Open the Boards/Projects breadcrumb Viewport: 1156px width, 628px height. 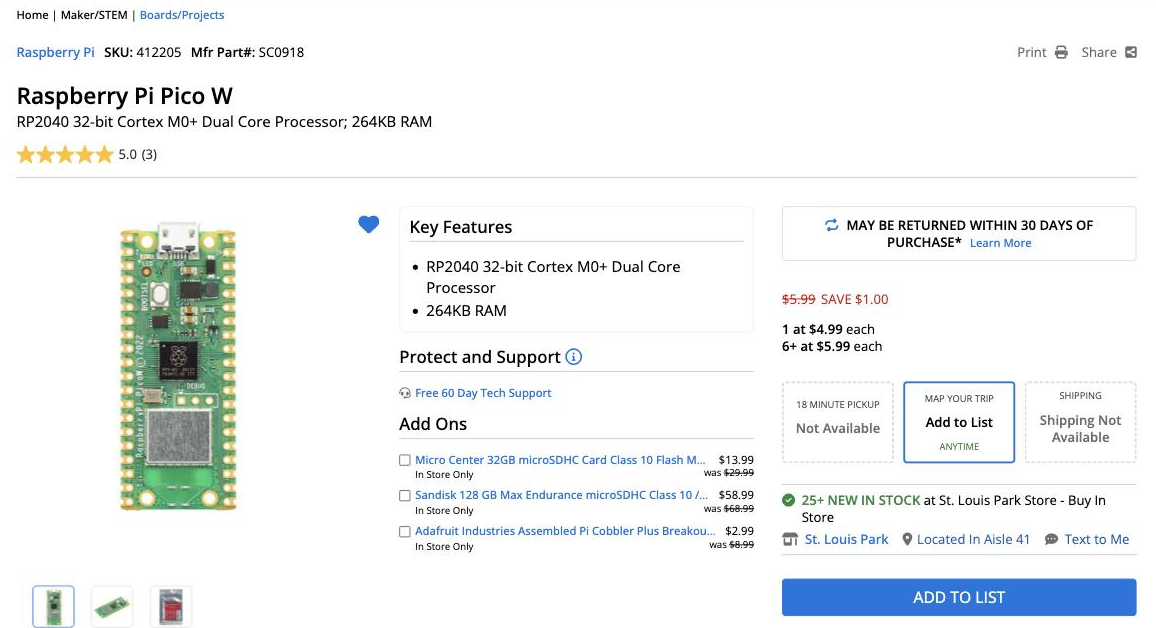[182, 15]
